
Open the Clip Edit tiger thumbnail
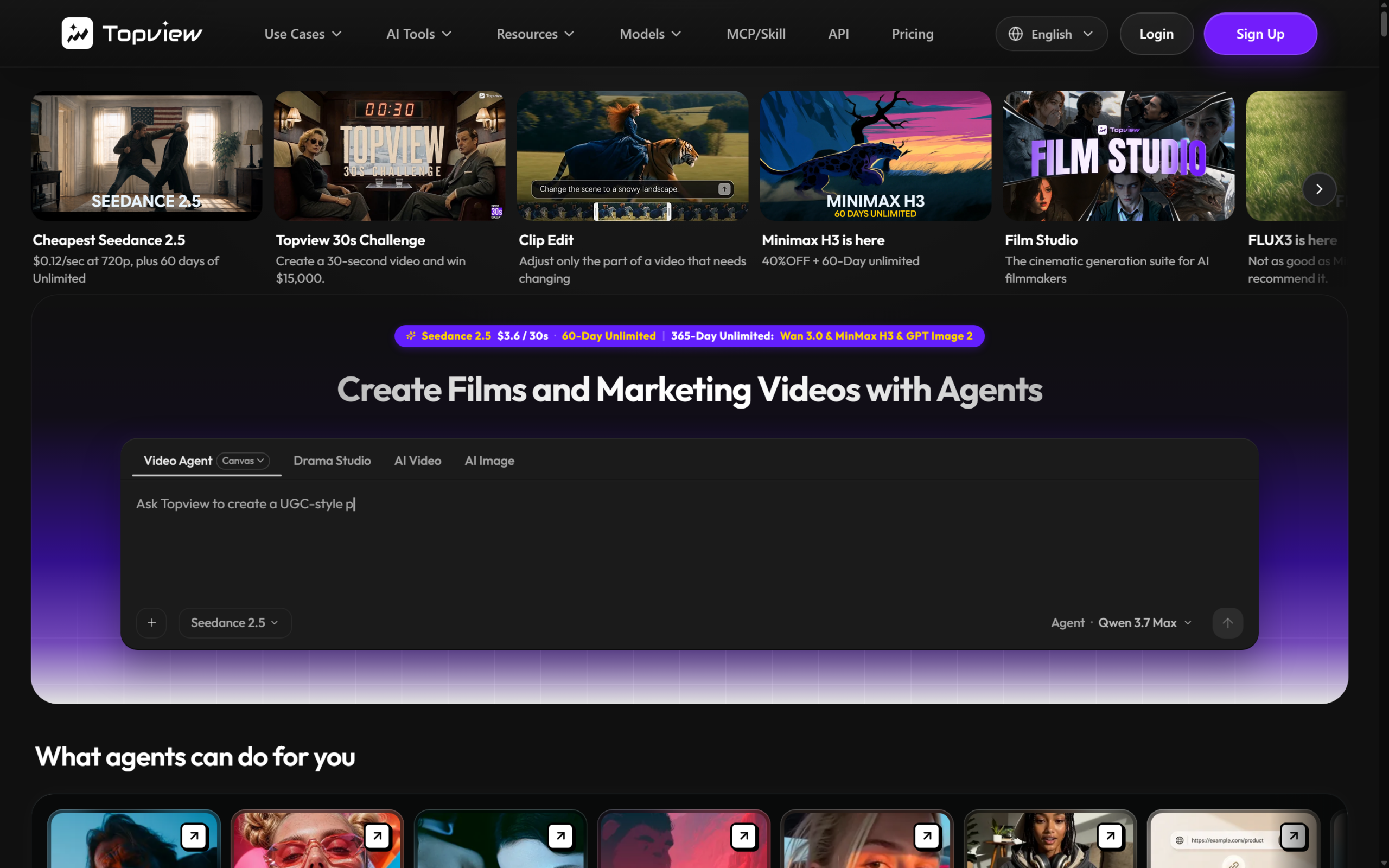(x=633, y=156)
